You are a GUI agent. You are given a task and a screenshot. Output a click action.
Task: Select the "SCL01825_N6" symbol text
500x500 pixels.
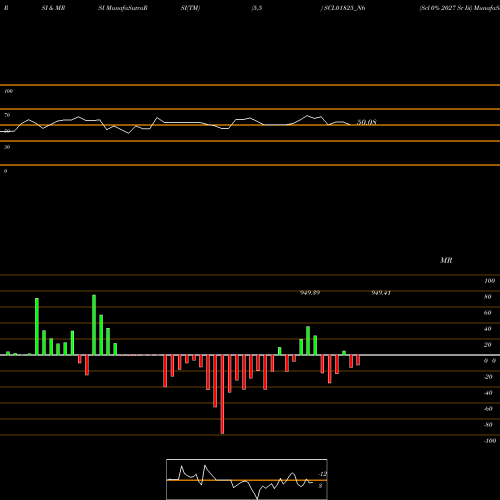tap(345, 8)
